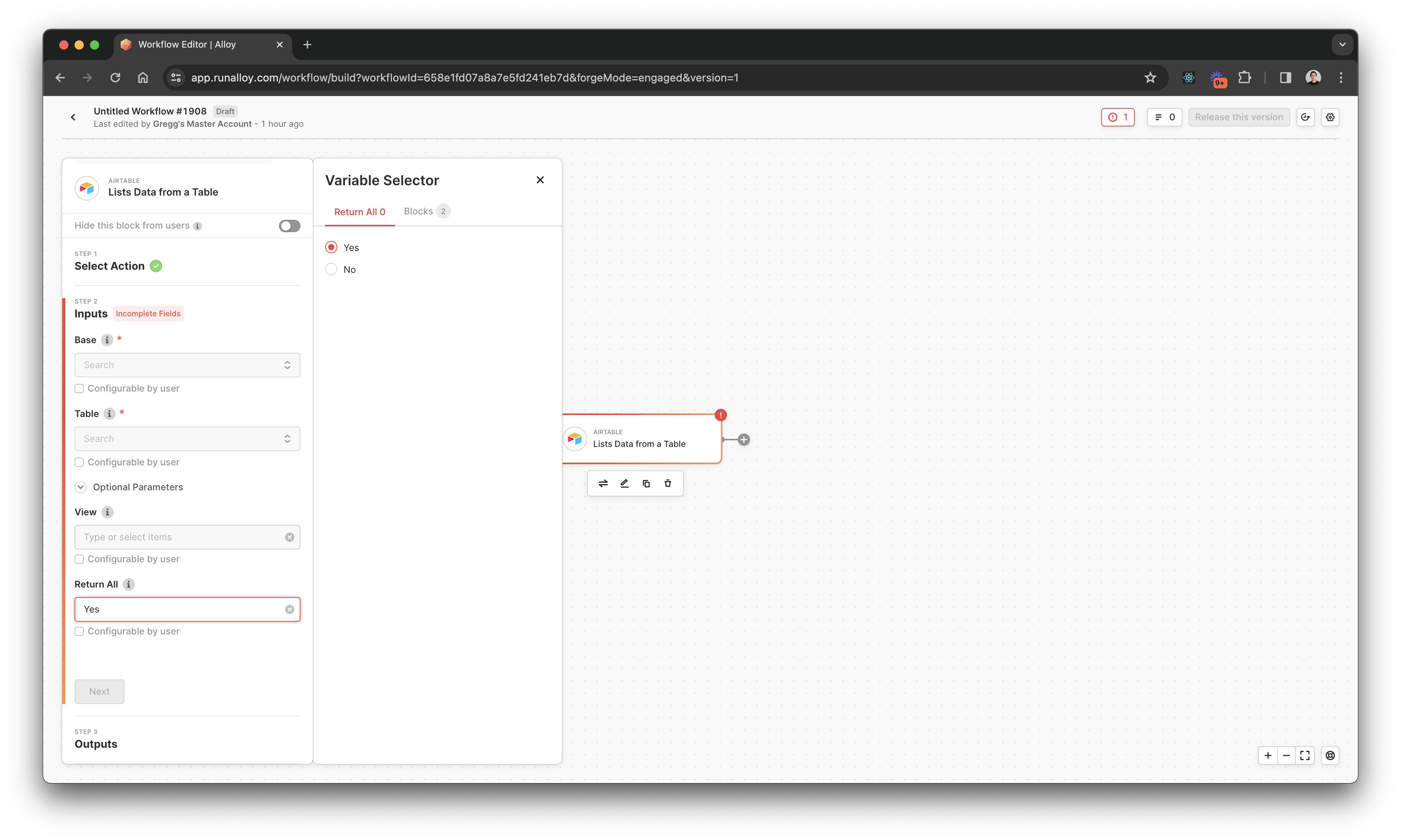Switch to the Blocks tab
The image size is (1401, 840).
pos(427,211)
